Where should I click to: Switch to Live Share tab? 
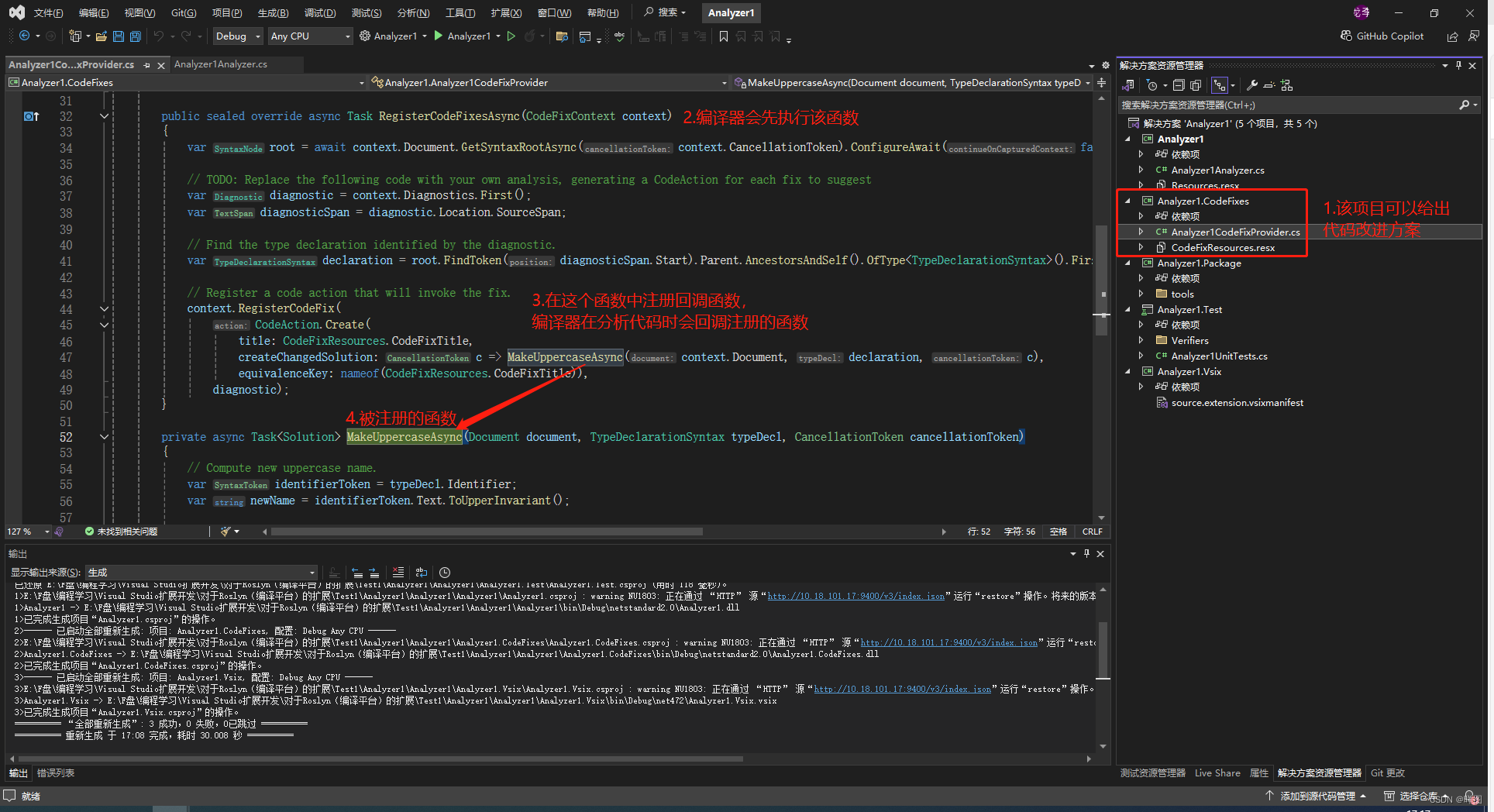coord(1217,773)
